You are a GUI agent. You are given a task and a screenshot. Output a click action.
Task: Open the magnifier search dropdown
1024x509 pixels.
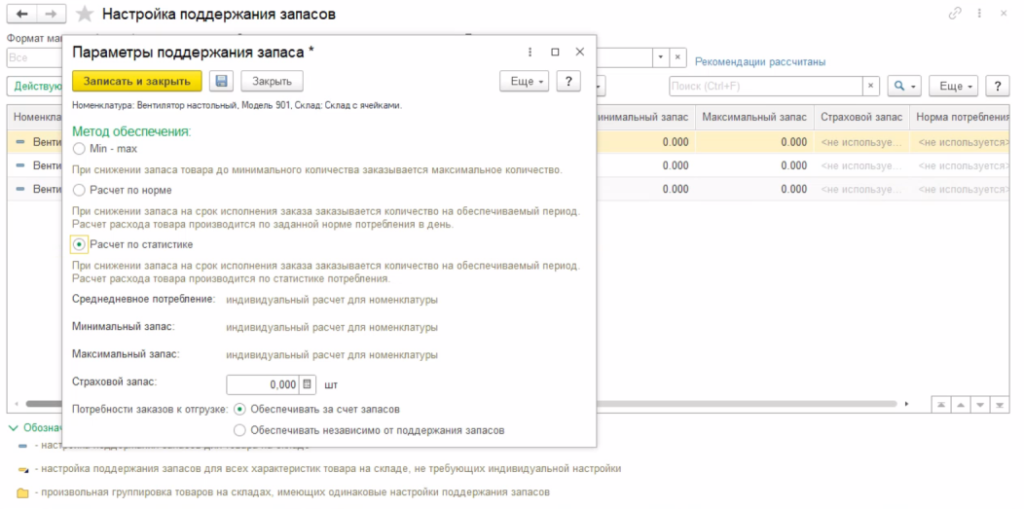[x=903, y=86]
